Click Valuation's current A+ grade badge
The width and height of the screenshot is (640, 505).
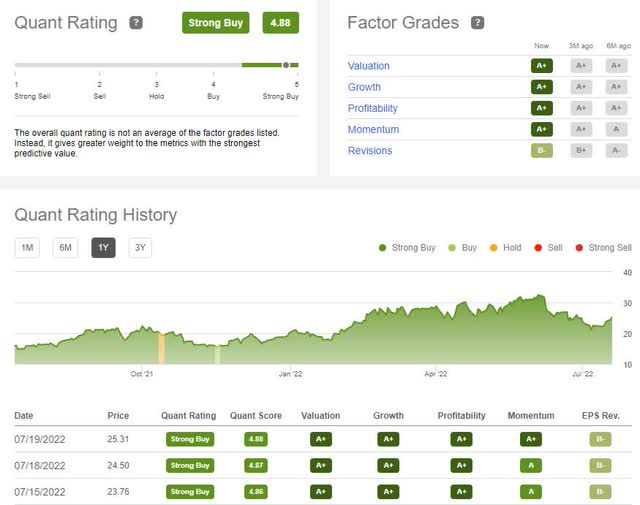click(x=542, y=66)
